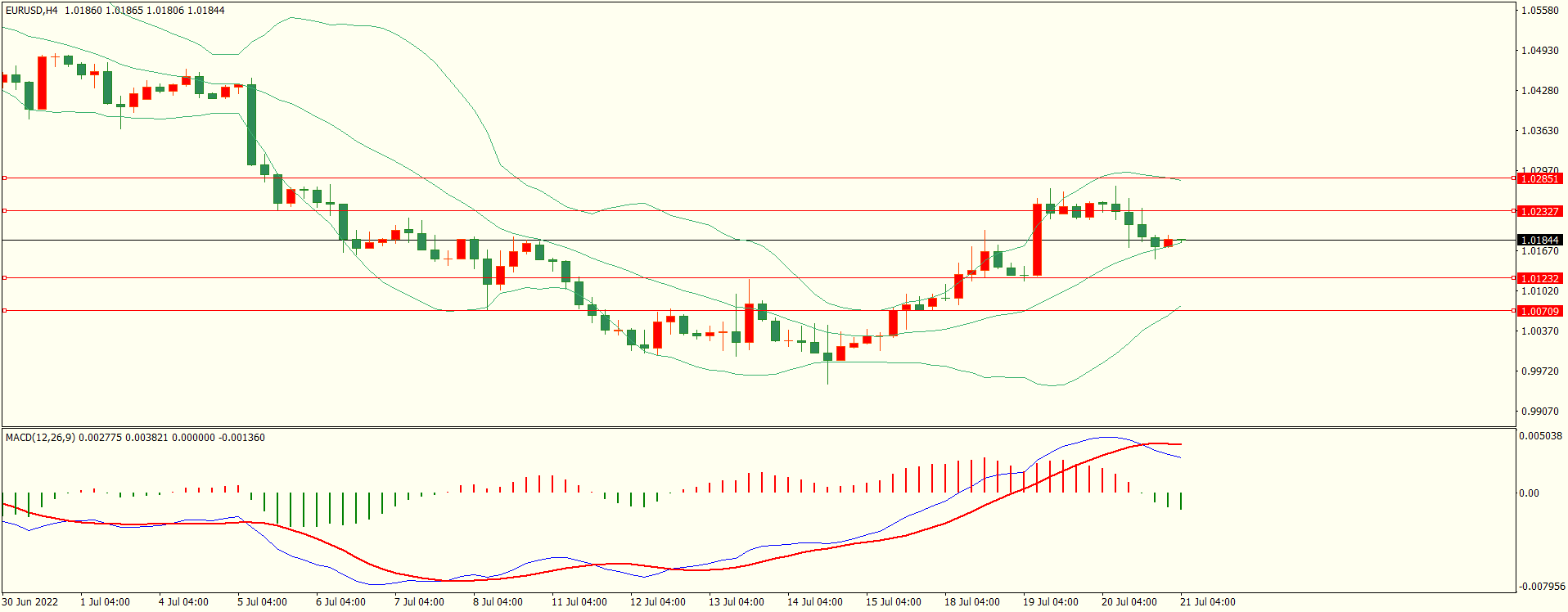
Task: Click the 5 Jul 04:00 time label
Action: click(262, 602)
